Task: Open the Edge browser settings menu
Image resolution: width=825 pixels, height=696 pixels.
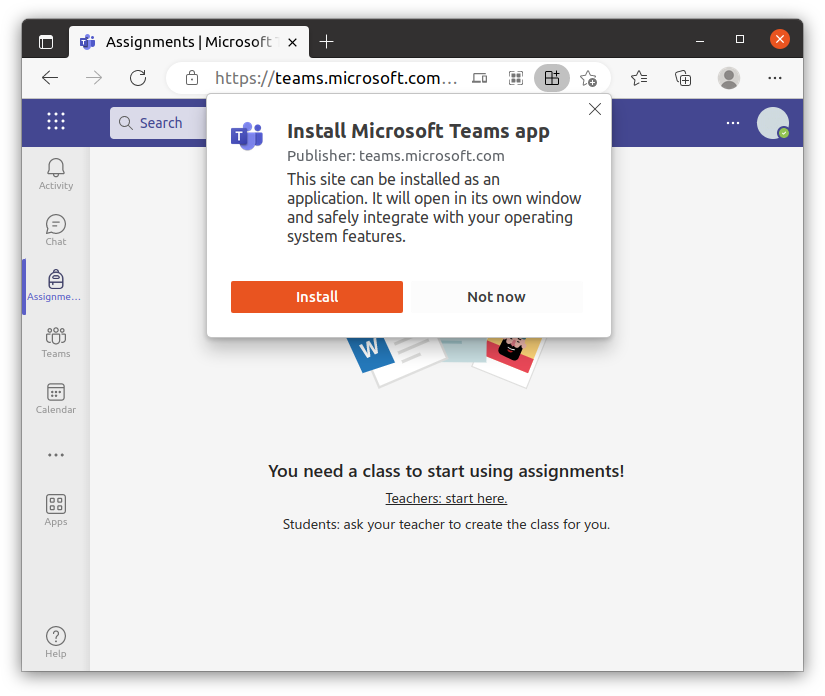Action: click(x=774, y=78)
